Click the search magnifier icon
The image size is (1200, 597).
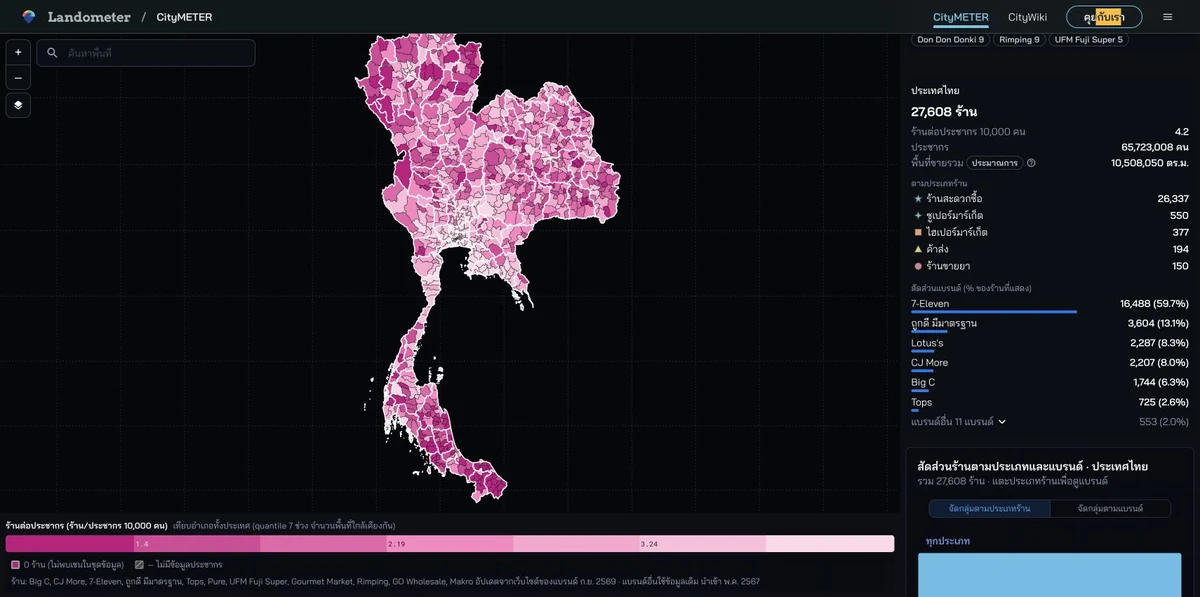pos(52,53)
